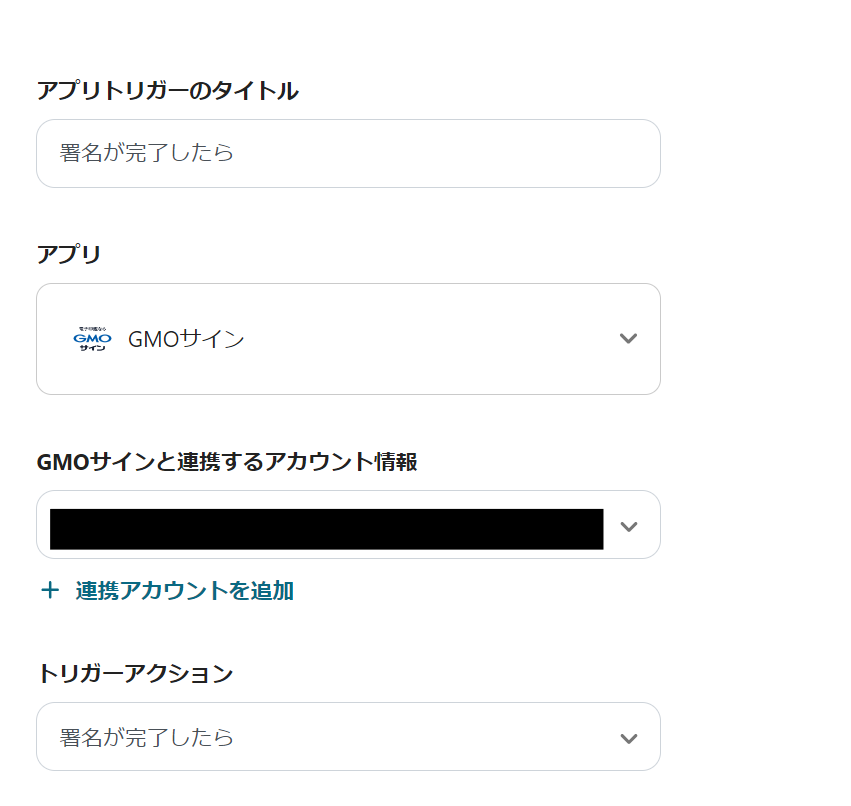The height and width of the screenshot is (806, 851).
Task: Click the left padding of the account selector
Action: click(x=43, y=526)
